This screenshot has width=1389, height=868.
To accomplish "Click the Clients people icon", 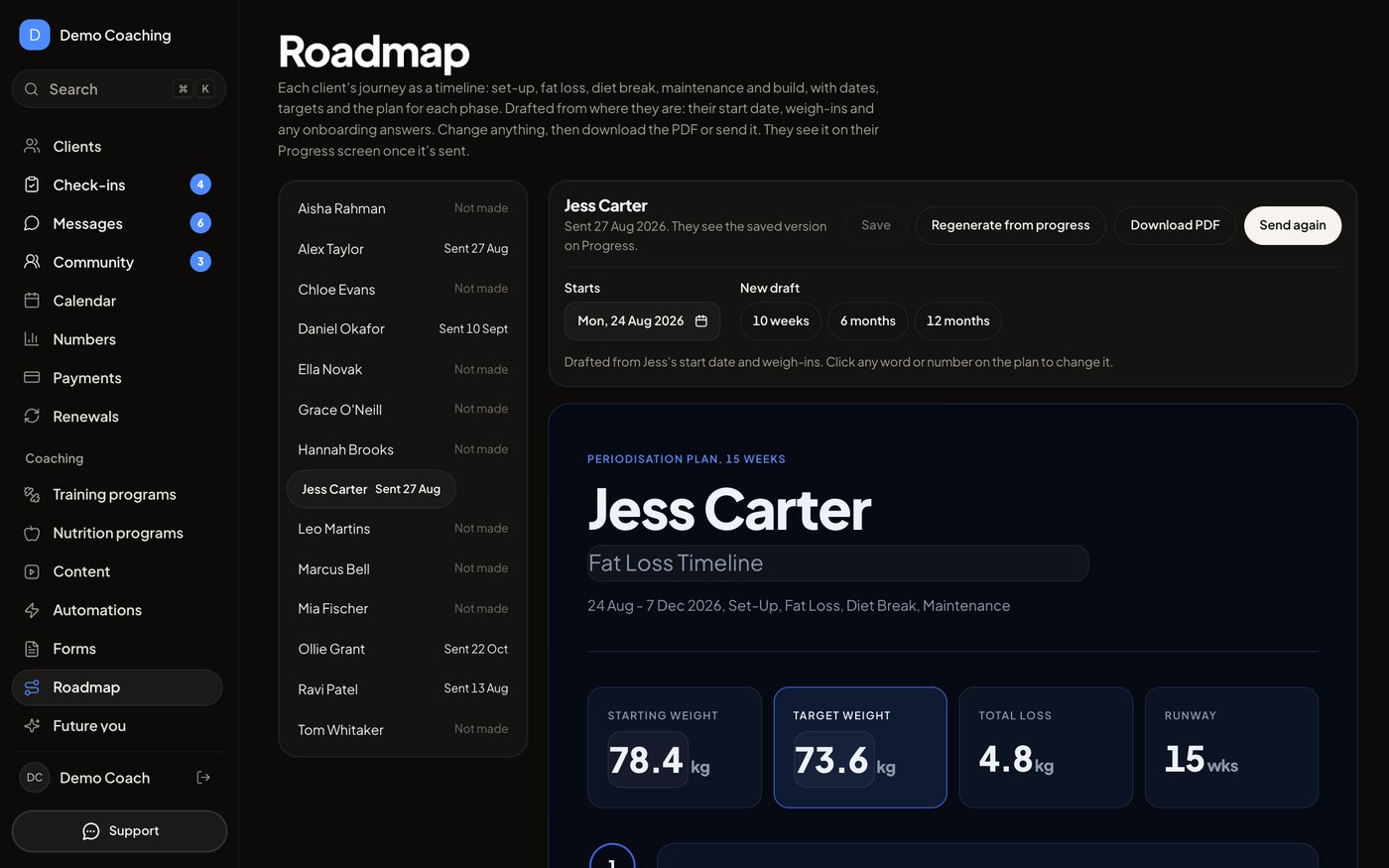I will [32, 146].
